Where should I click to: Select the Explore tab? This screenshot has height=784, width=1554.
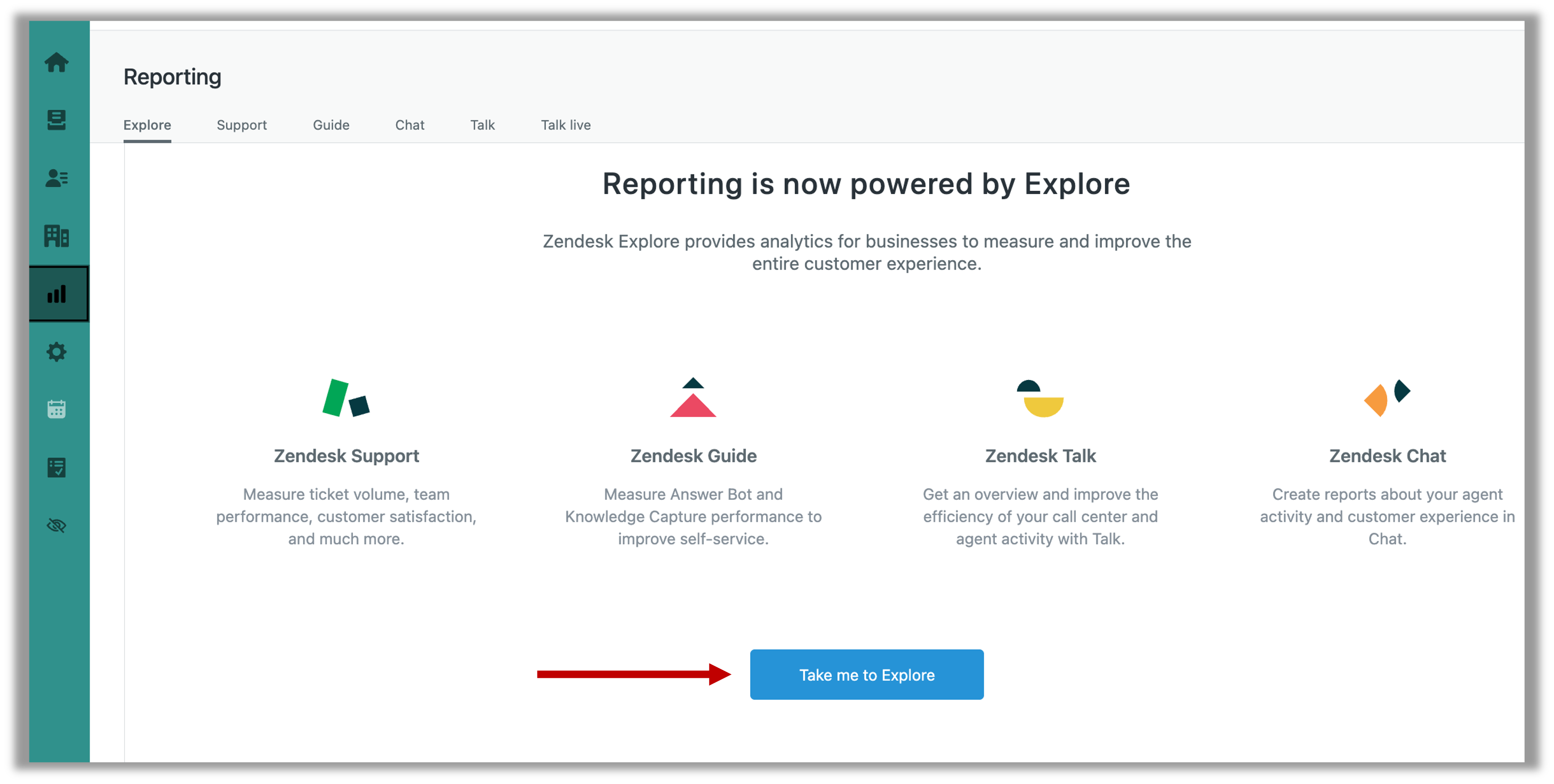coord(147,125)
